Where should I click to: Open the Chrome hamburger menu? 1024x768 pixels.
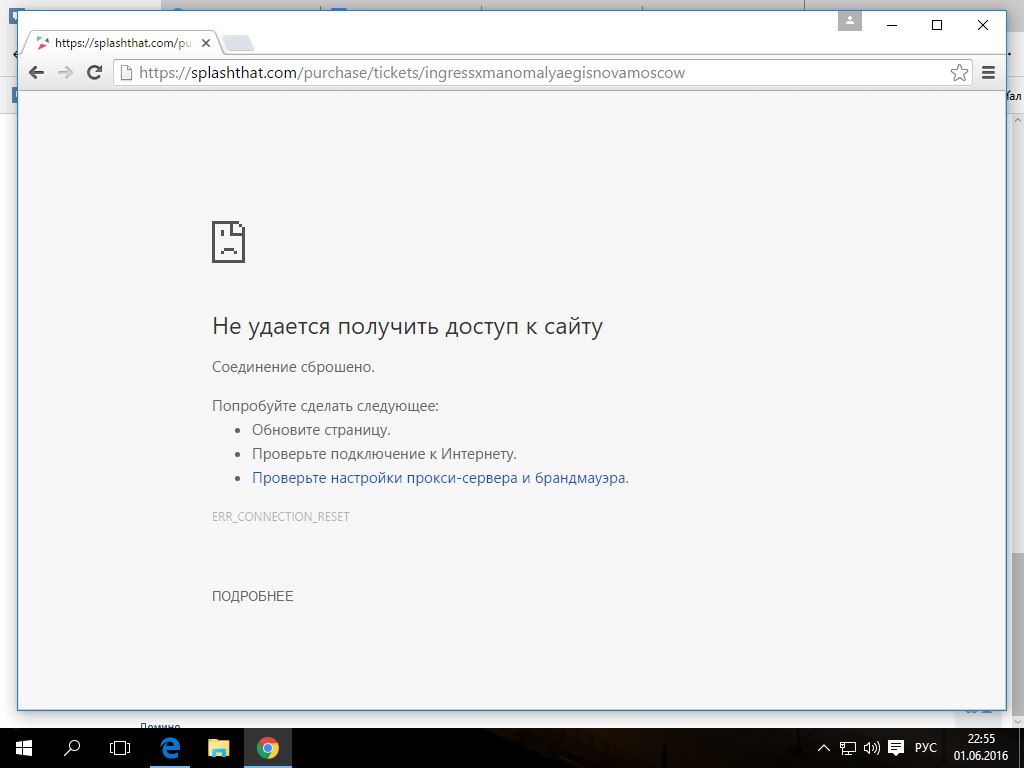[988, 72]
